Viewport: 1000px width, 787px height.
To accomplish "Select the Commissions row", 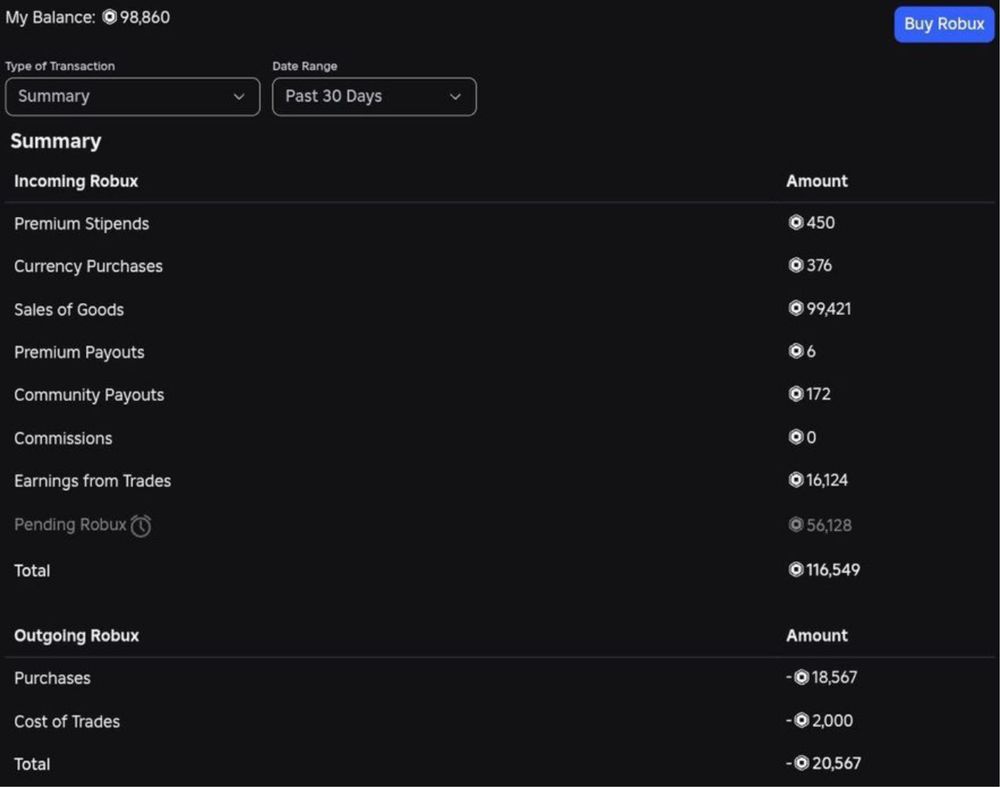I will (x=499, y=438).
